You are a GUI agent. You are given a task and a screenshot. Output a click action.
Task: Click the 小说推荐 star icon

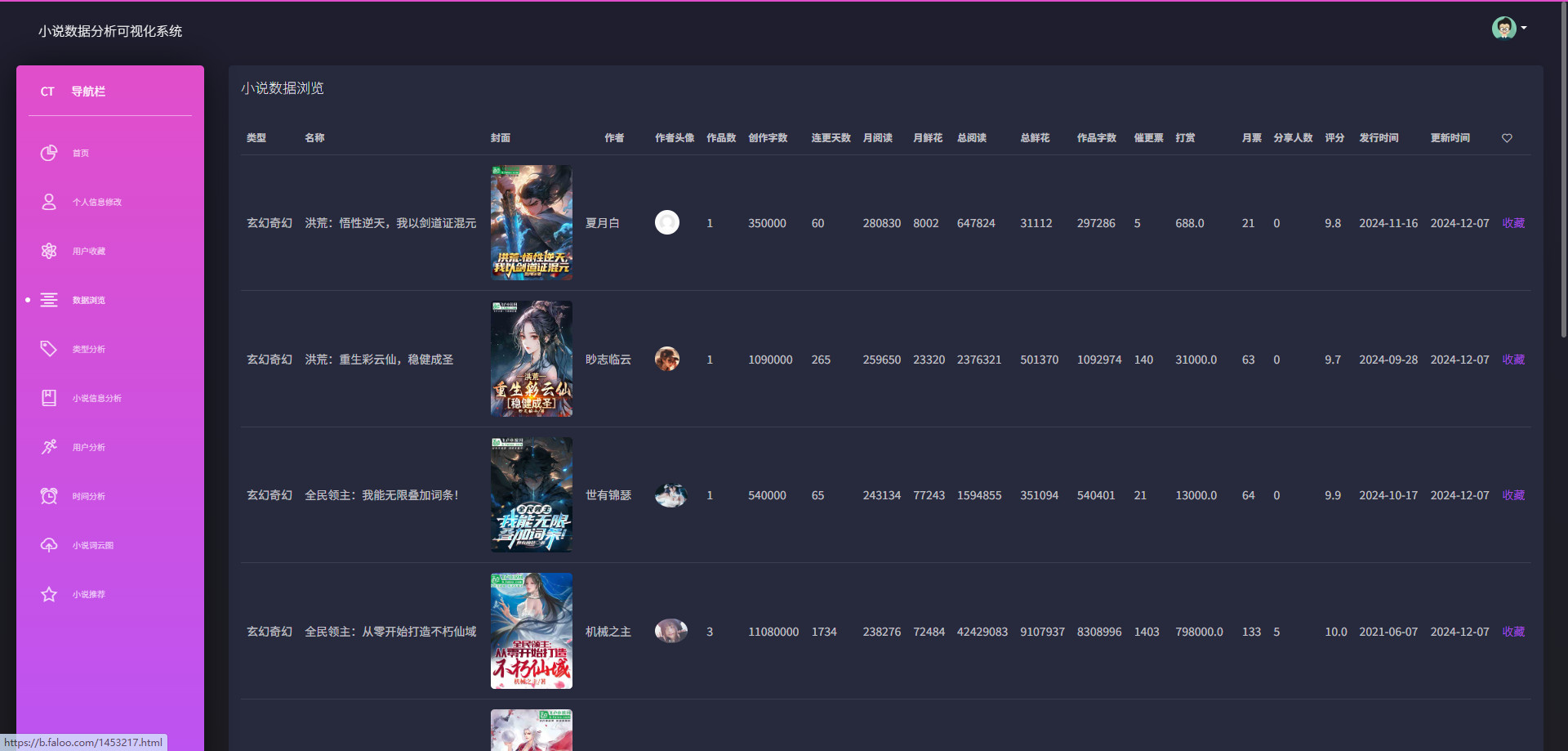point(49,594)
